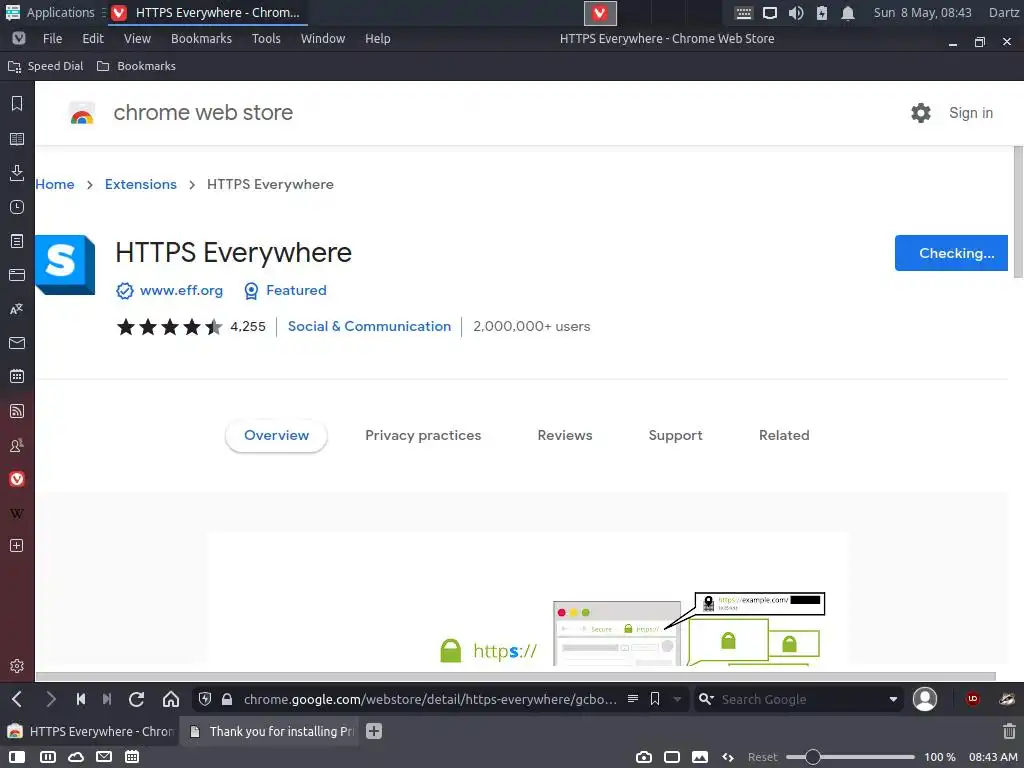Image resolution: width=1024 pixels, height=768 pixels.
Task: Toggle image loading in status bar
Action: click(700, 758)
